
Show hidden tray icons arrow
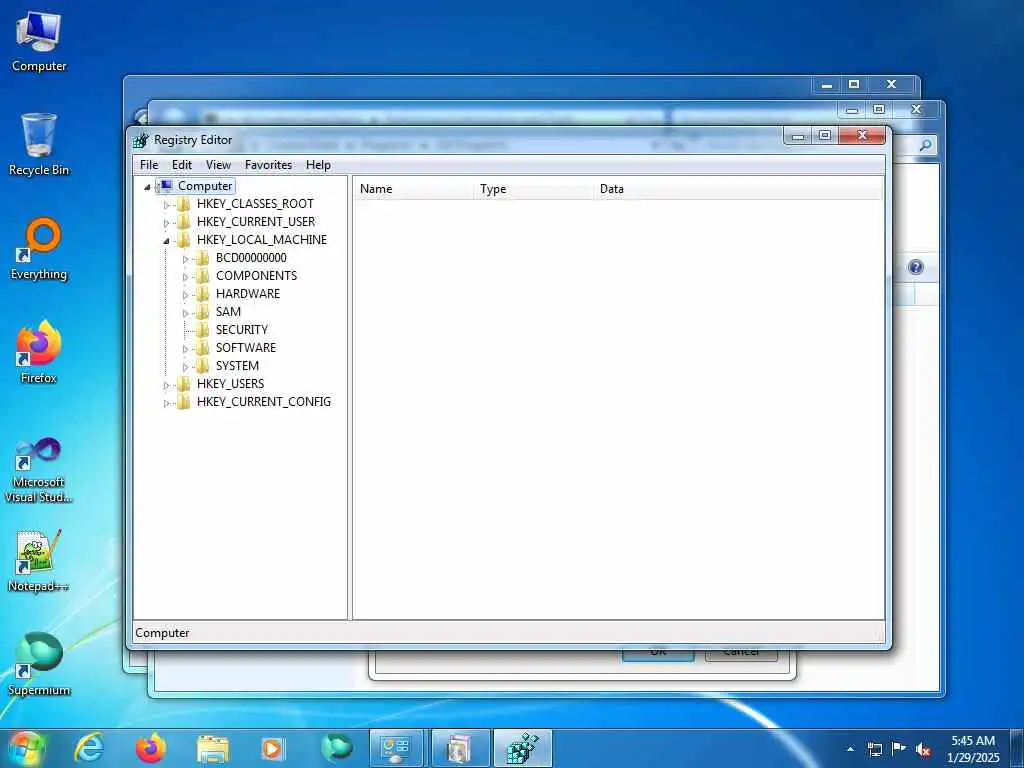point(850,750)
